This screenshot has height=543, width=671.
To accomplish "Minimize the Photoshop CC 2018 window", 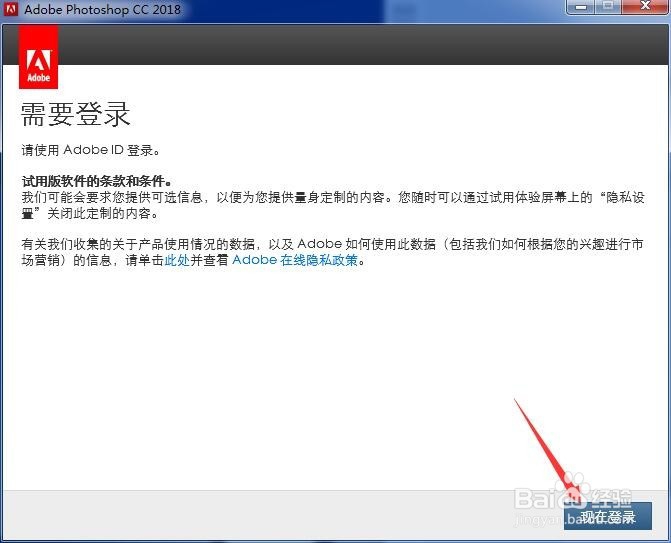I will tap(581, 7).
